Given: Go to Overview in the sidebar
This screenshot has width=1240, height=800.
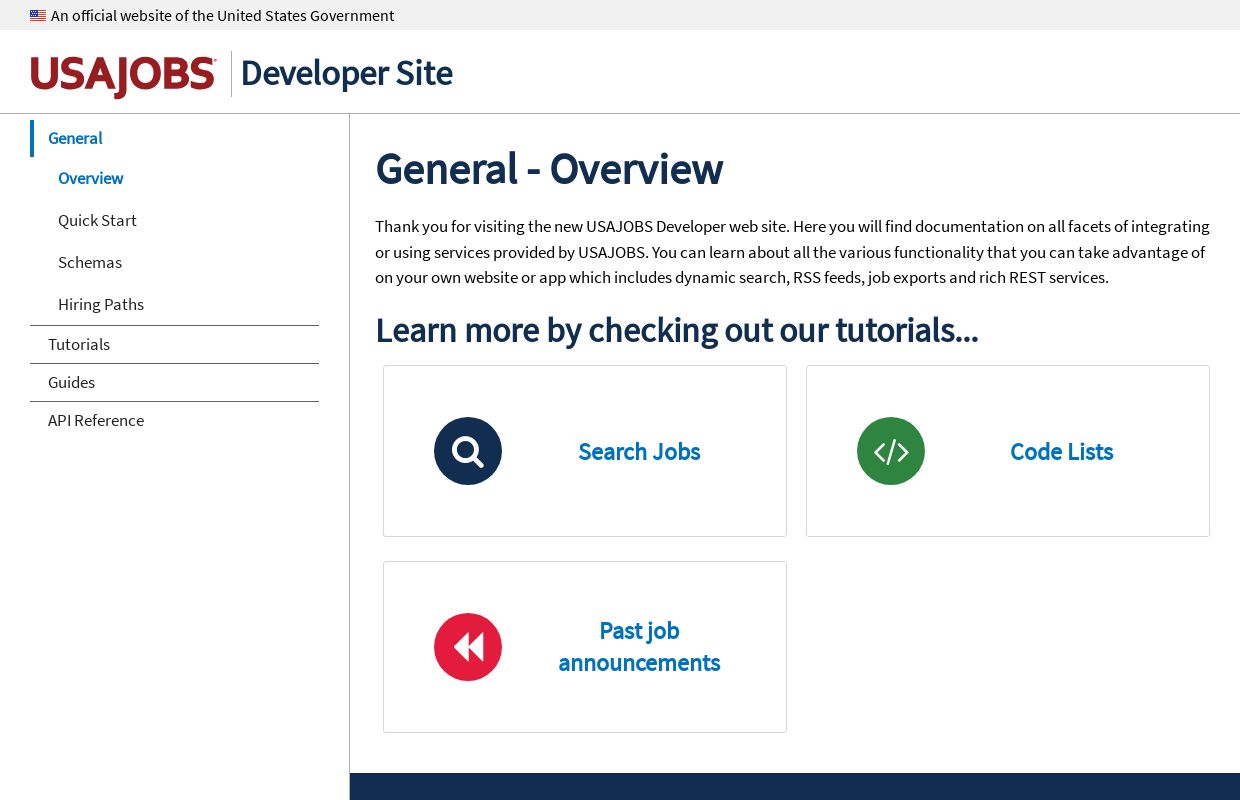Looking at the screenshot, I should tap(91, 178).
